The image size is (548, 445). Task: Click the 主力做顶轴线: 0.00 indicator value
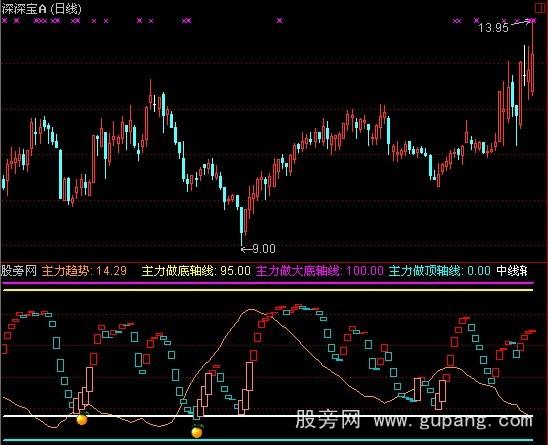[x=440, y=271]
